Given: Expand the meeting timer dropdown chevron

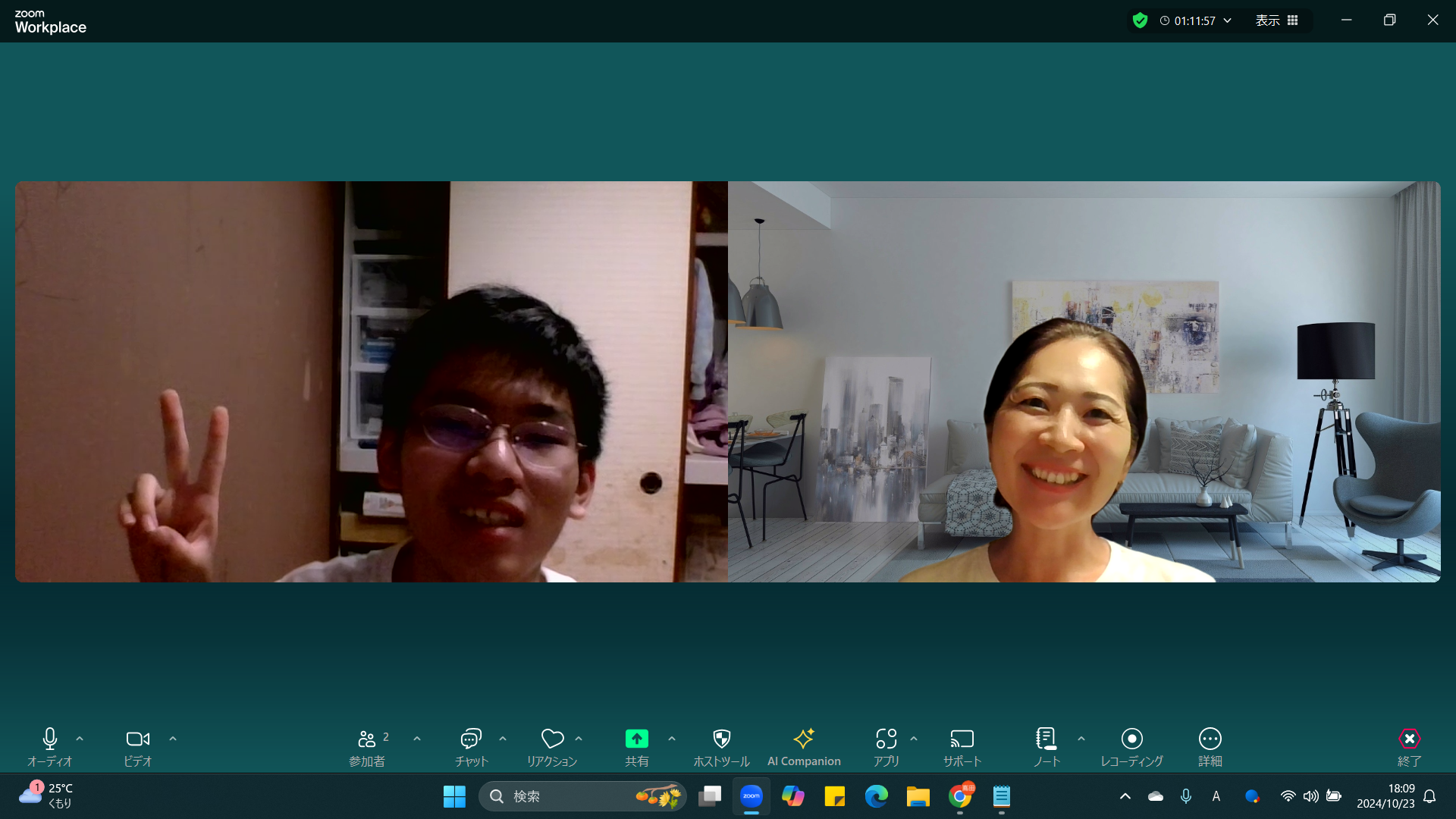Looking at the screenshot, I should pos(1228,20).
